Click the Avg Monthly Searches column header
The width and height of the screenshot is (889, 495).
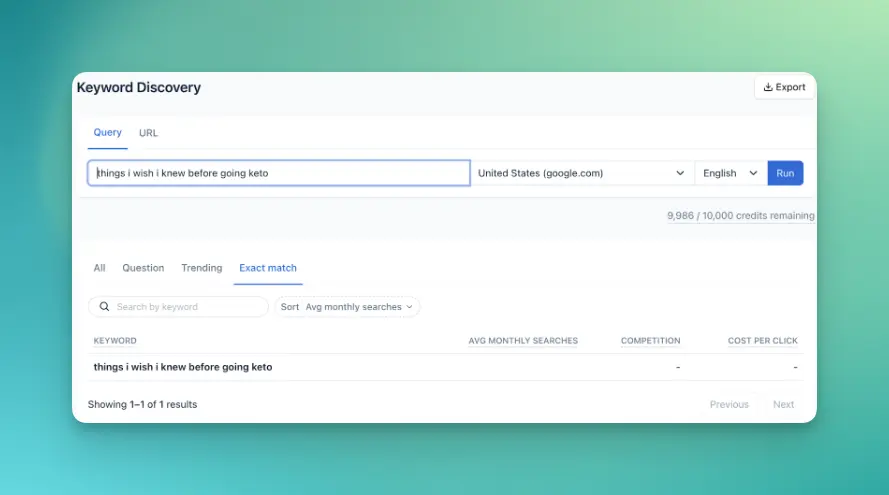(523, 341)
